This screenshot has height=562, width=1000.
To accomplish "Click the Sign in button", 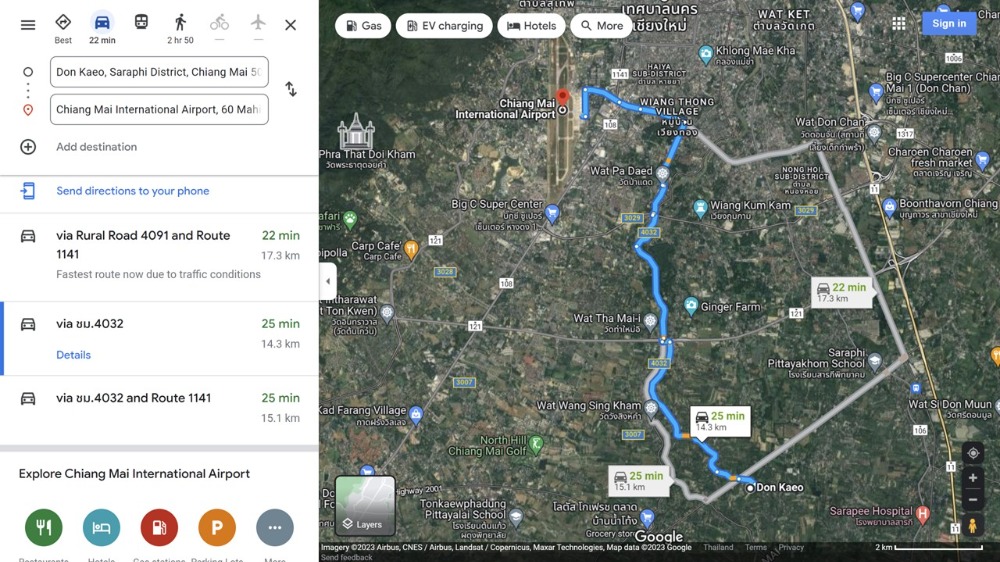I will (949, 24).
